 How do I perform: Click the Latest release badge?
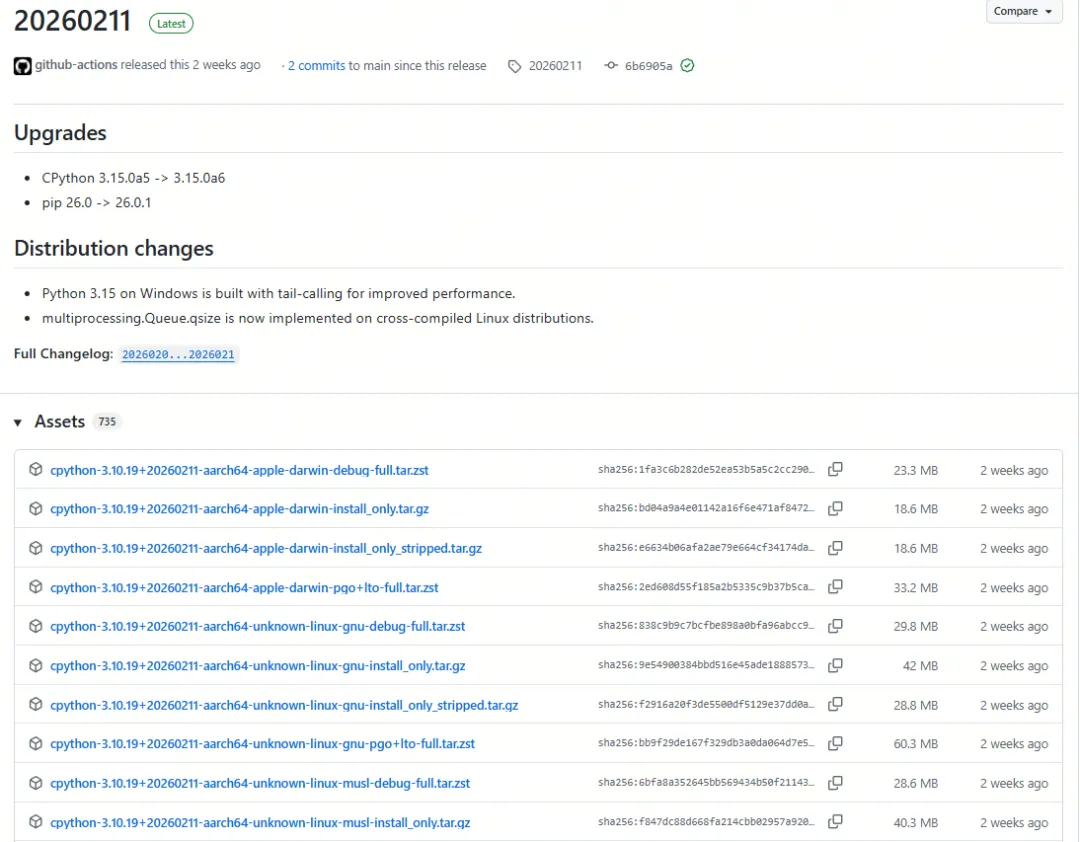pos(171,23)
